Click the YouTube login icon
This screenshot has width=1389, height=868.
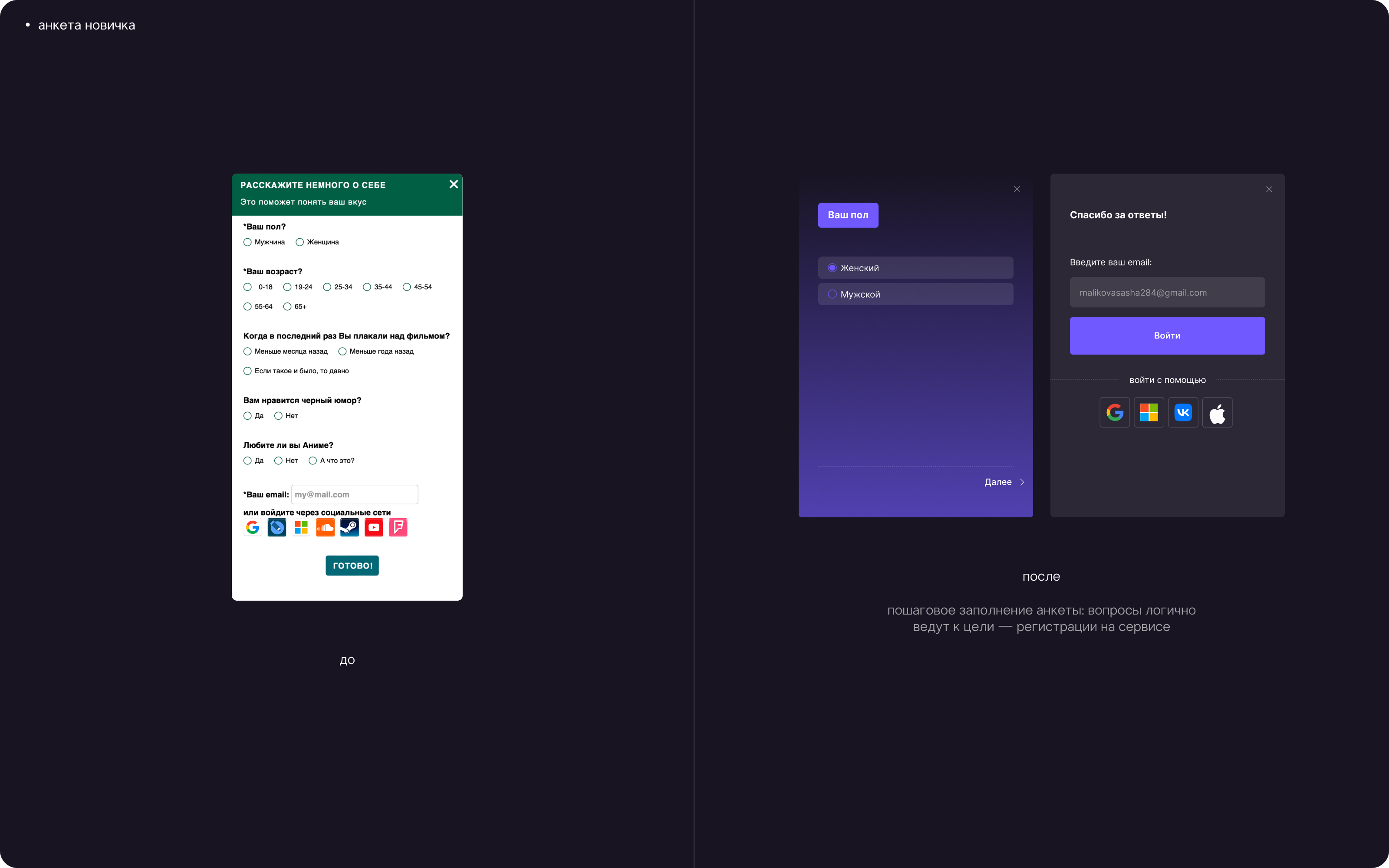point(374,527)
